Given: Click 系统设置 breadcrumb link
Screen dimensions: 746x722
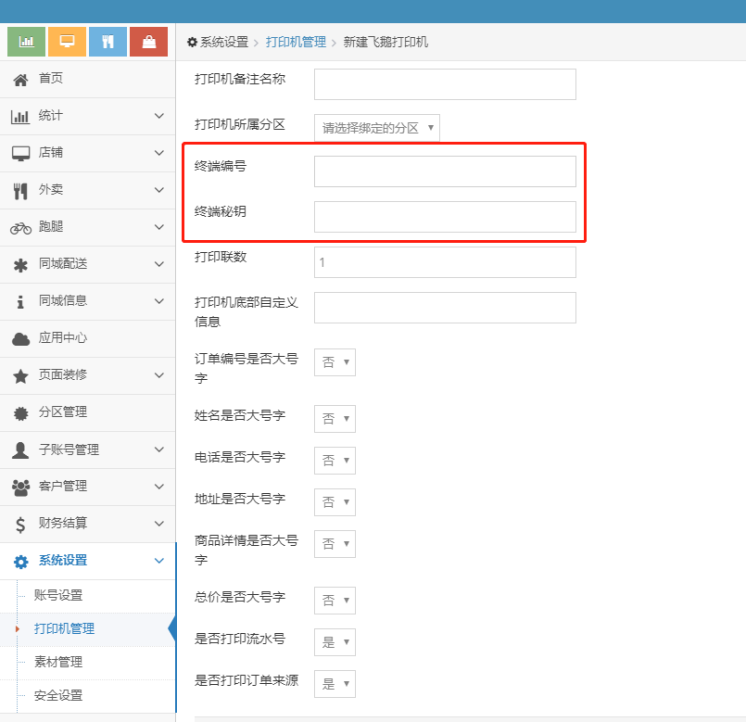Looking at the screenshot, I should point(223,42).
